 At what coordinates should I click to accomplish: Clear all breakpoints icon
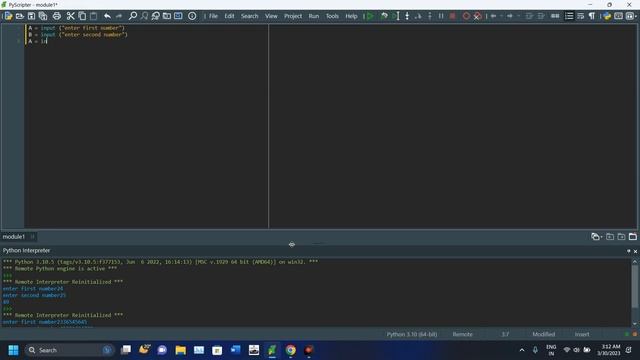click(478, 16)
